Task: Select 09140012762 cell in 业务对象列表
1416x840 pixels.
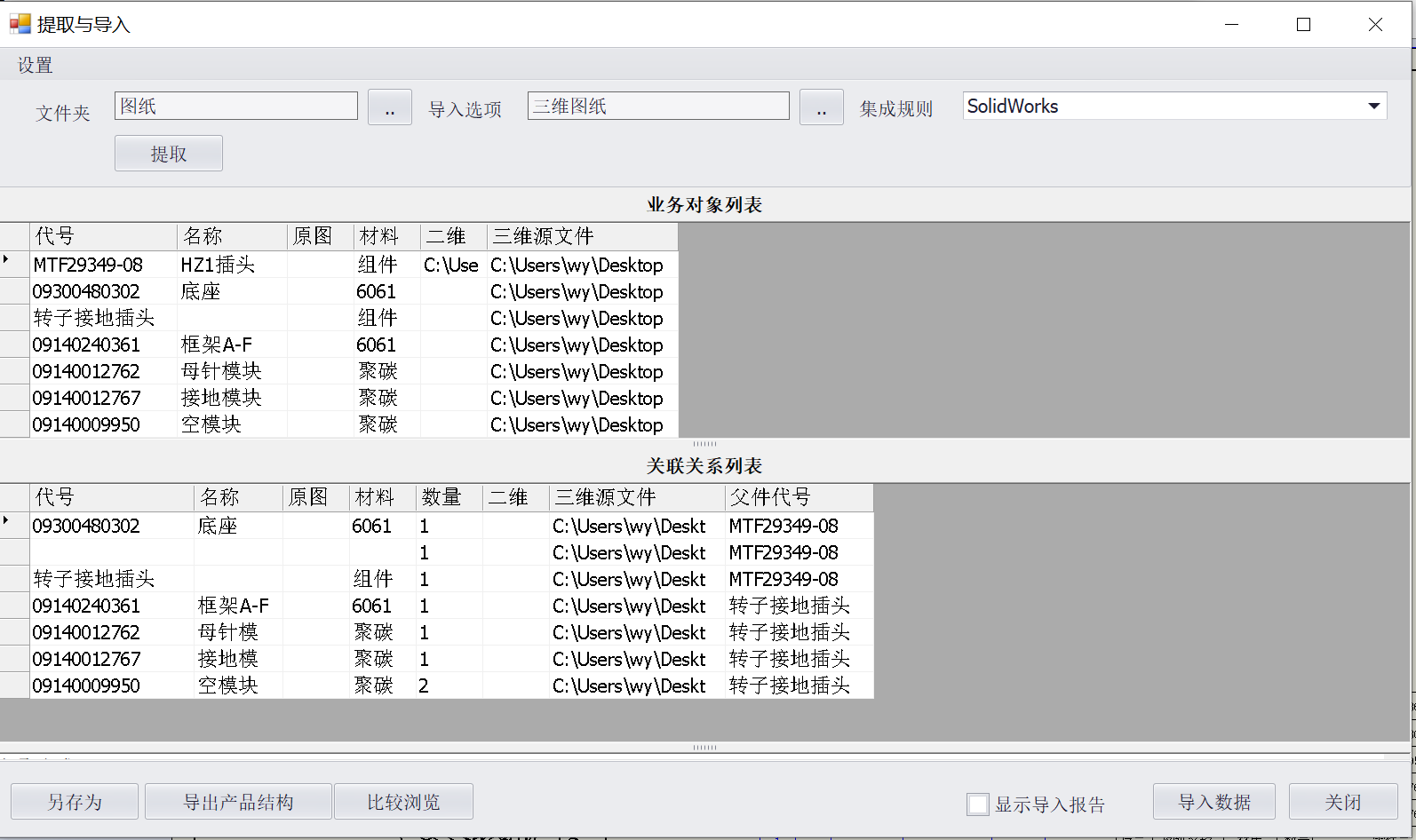Action: [103, 371]
